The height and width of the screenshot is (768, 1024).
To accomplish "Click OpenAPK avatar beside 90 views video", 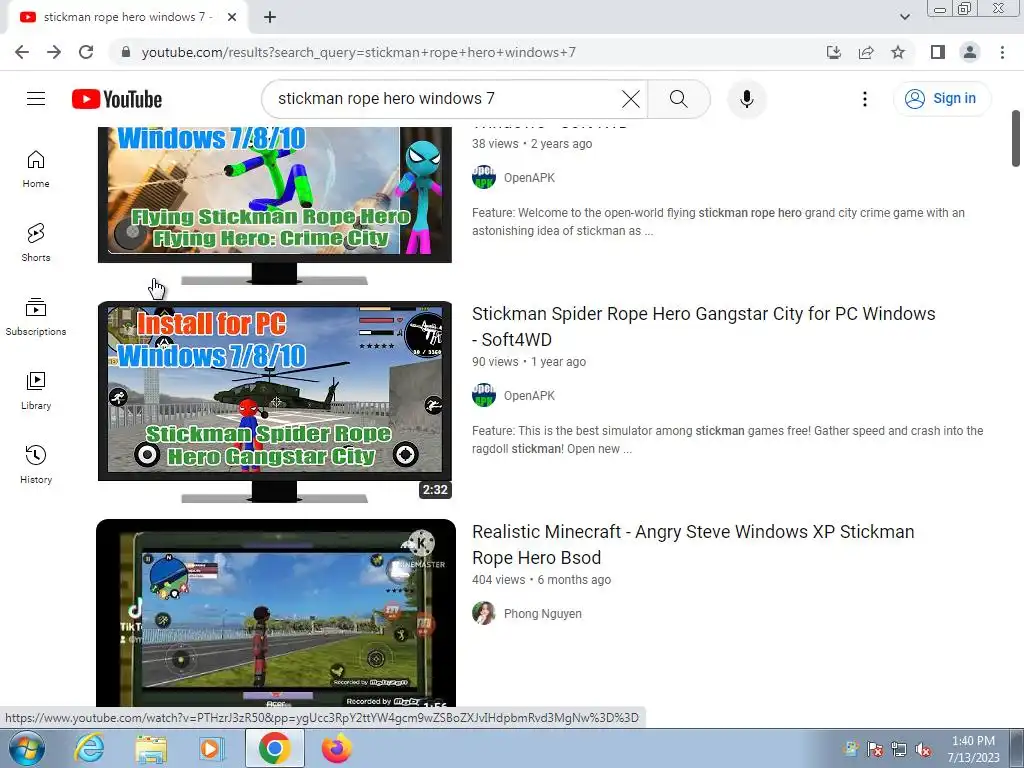I will (x=484, y=395).
